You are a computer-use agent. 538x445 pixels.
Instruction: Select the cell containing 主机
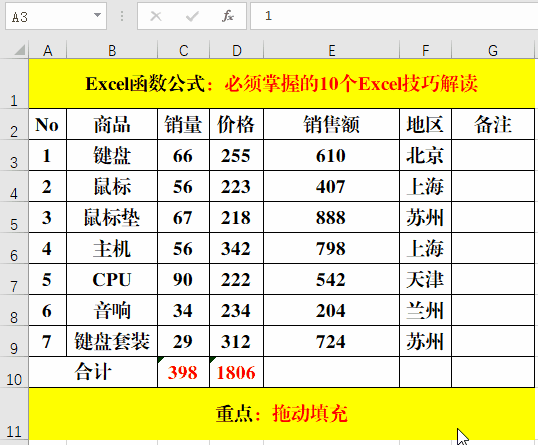click(x=112, y=248)
